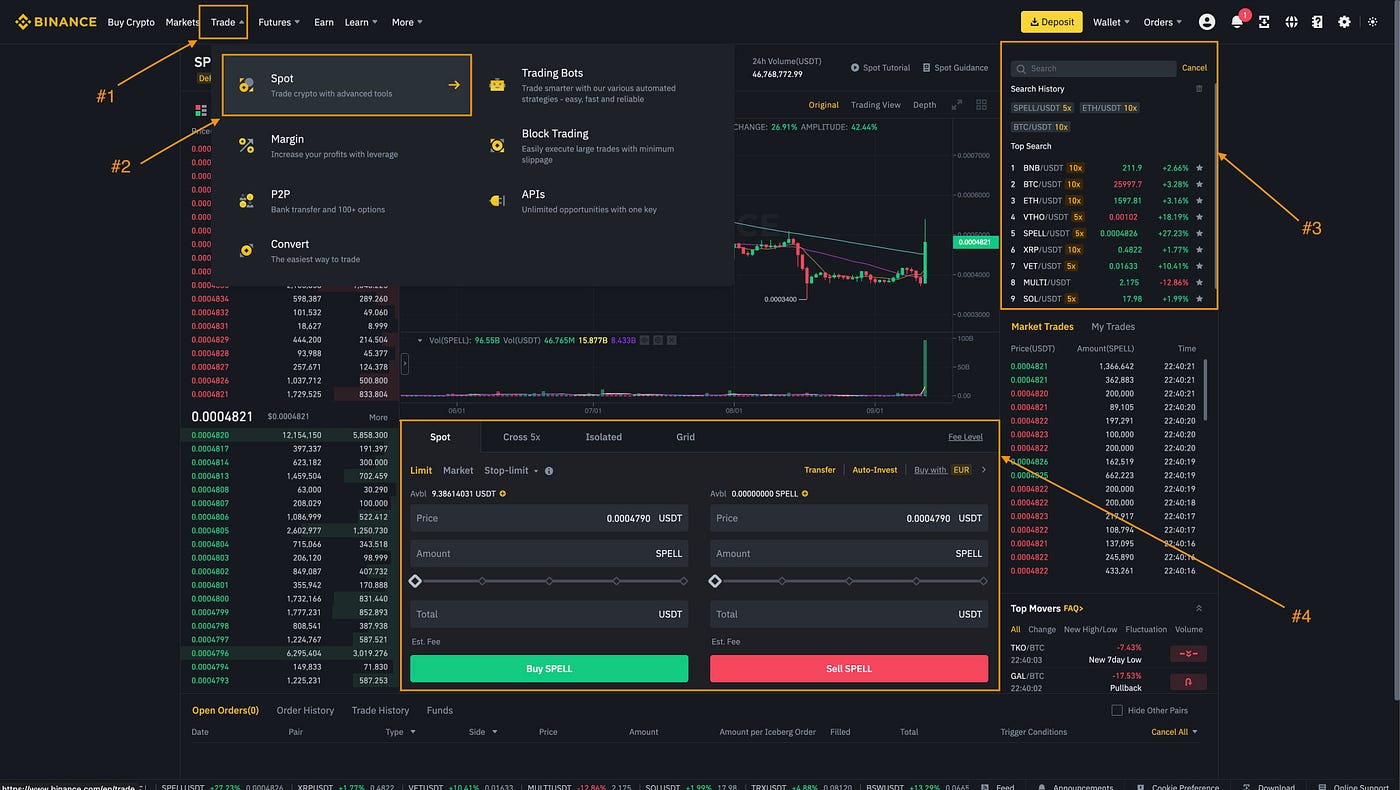Viewport: 1400px width, 790px height.
Task: Expand the More dropdown menu
Action: pos(407,22)
